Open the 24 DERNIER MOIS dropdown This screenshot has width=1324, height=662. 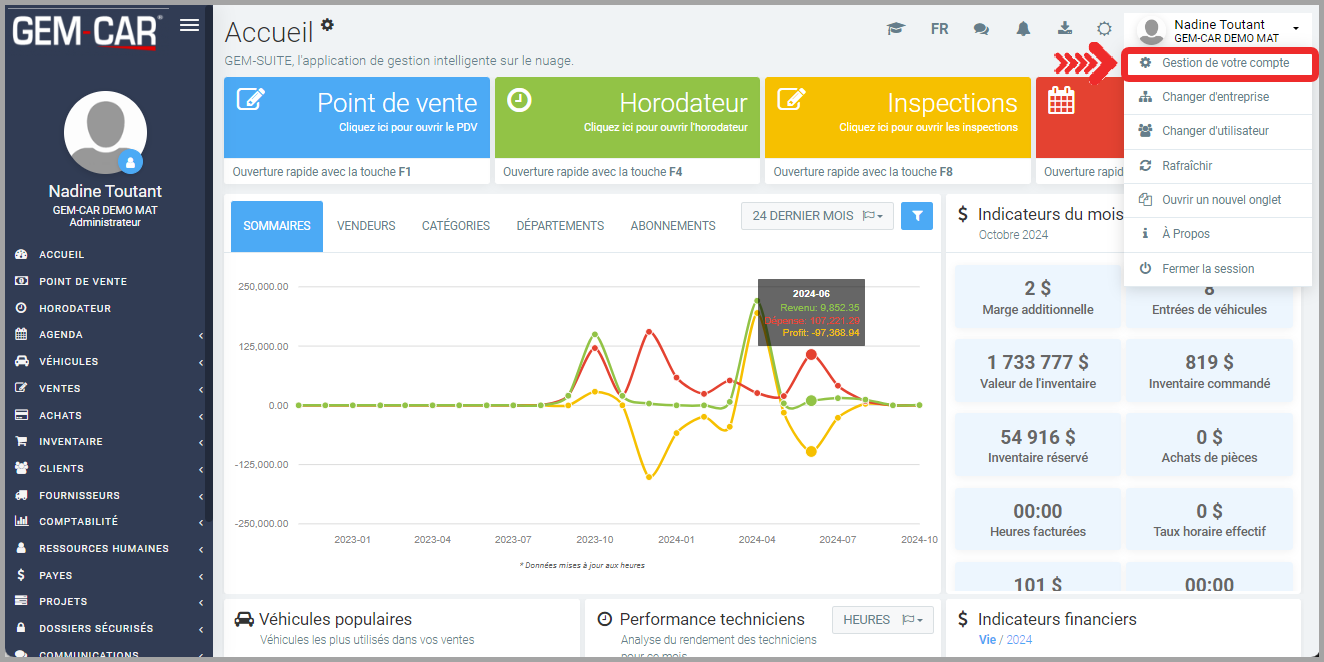pos(817,215)
